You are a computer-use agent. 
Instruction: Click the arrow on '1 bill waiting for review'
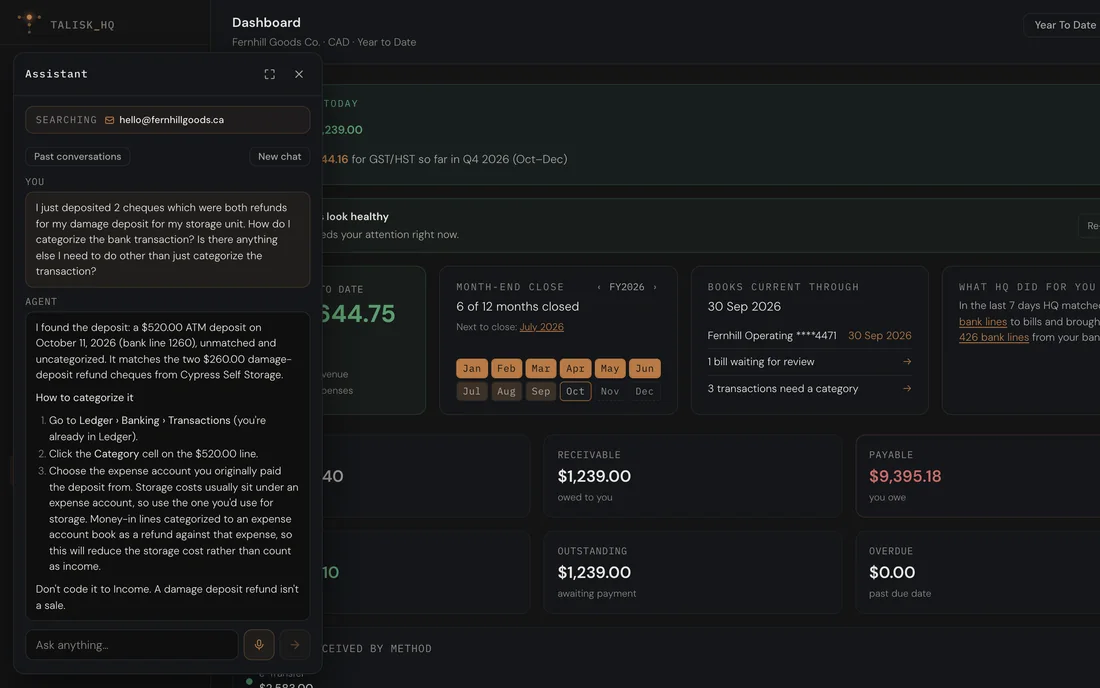click(906, 362)
